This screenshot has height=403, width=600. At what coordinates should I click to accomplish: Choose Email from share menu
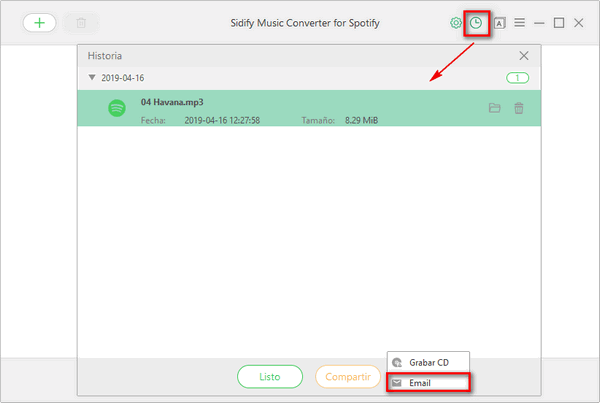pos(428,383)
